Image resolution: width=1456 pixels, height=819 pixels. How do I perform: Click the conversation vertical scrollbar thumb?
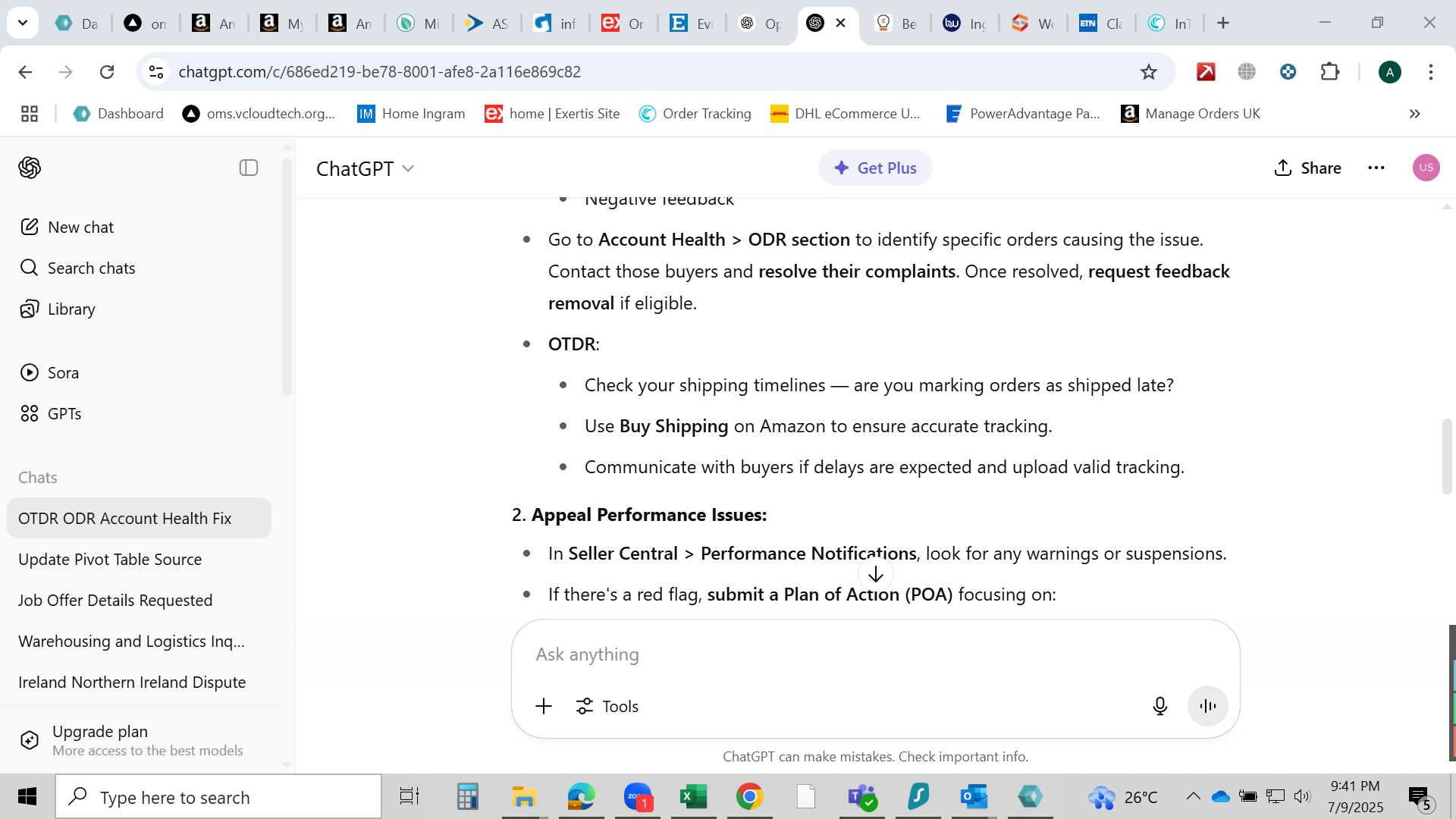(x=1447, y=456)
